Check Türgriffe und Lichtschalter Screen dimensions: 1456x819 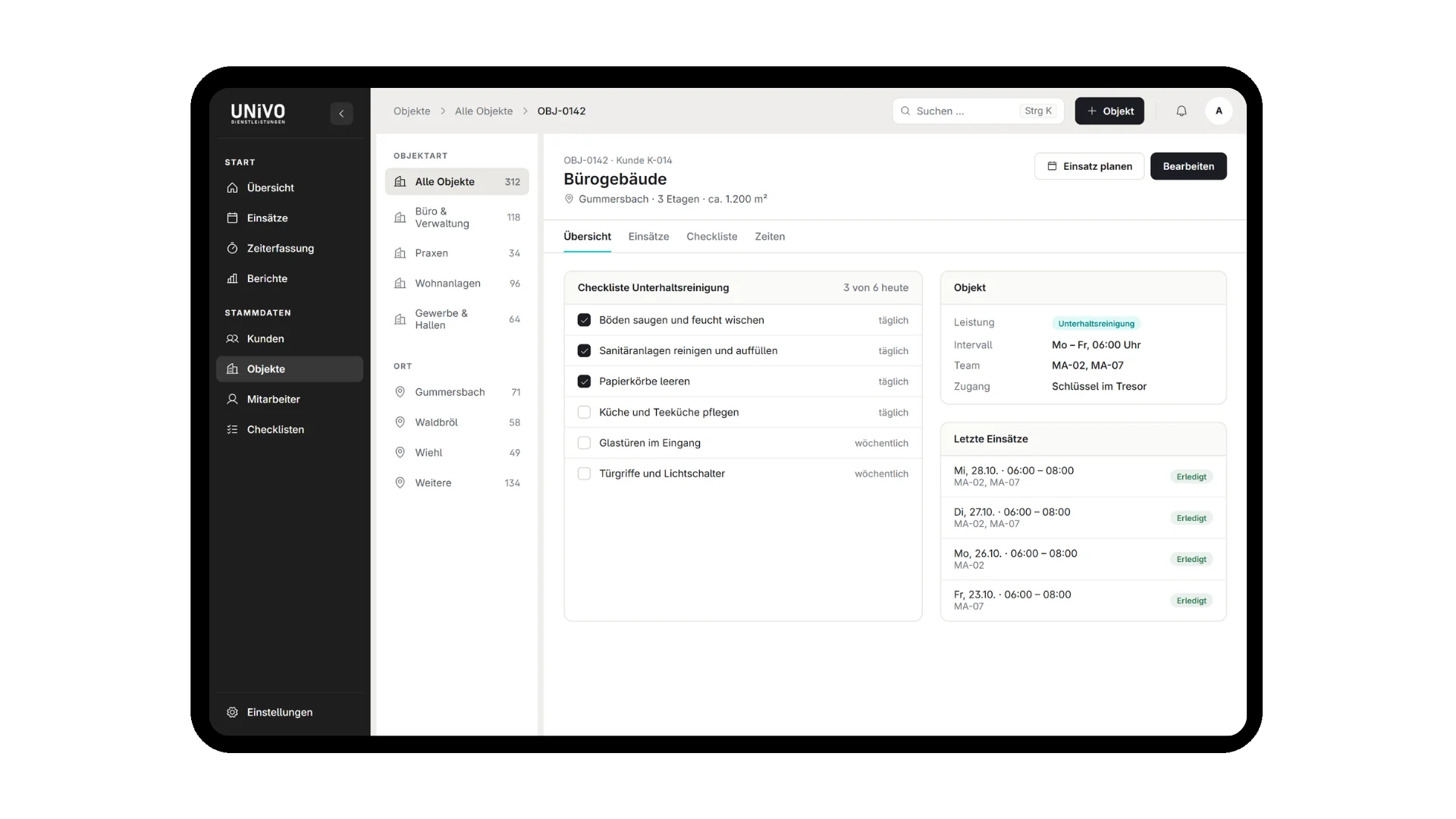(584, 474)
